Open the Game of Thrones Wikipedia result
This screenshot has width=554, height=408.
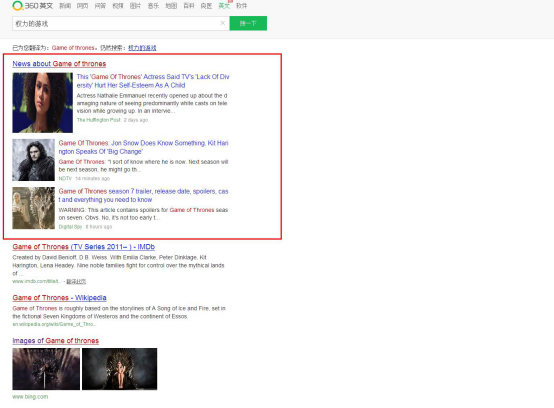(59, 297)
